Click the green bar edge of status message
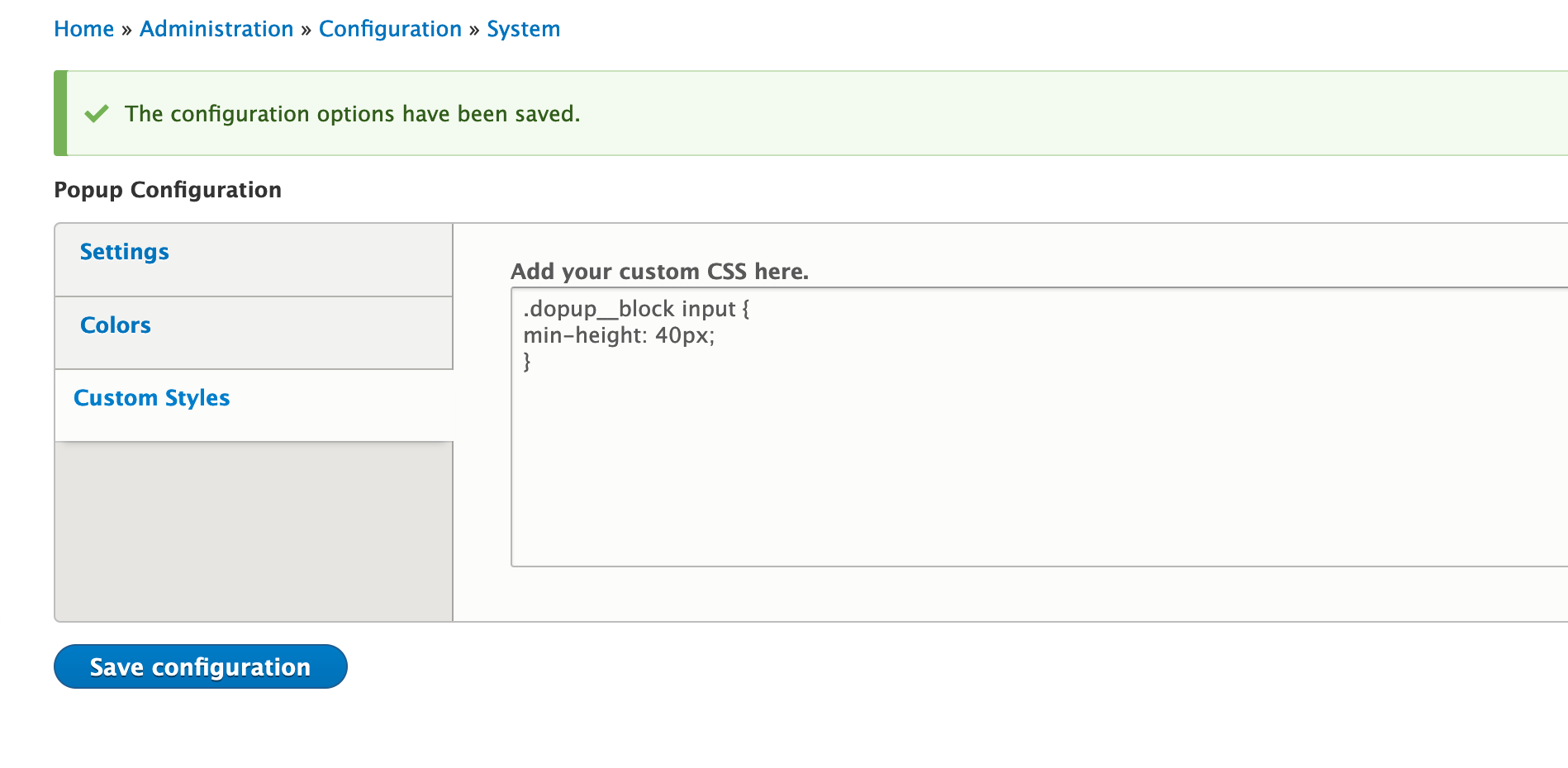 (x=60, y=113)
